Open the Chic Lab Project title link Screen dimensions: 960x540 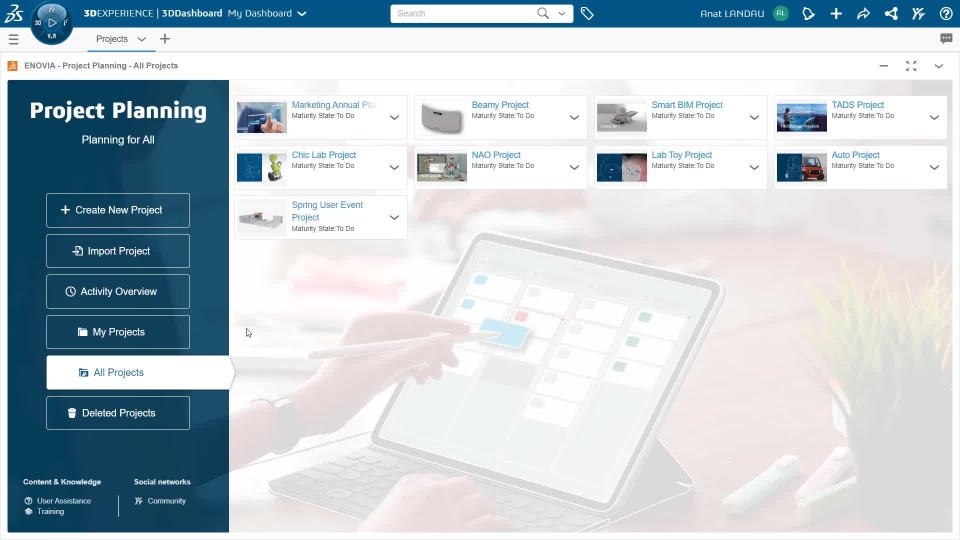click(324, 155)
